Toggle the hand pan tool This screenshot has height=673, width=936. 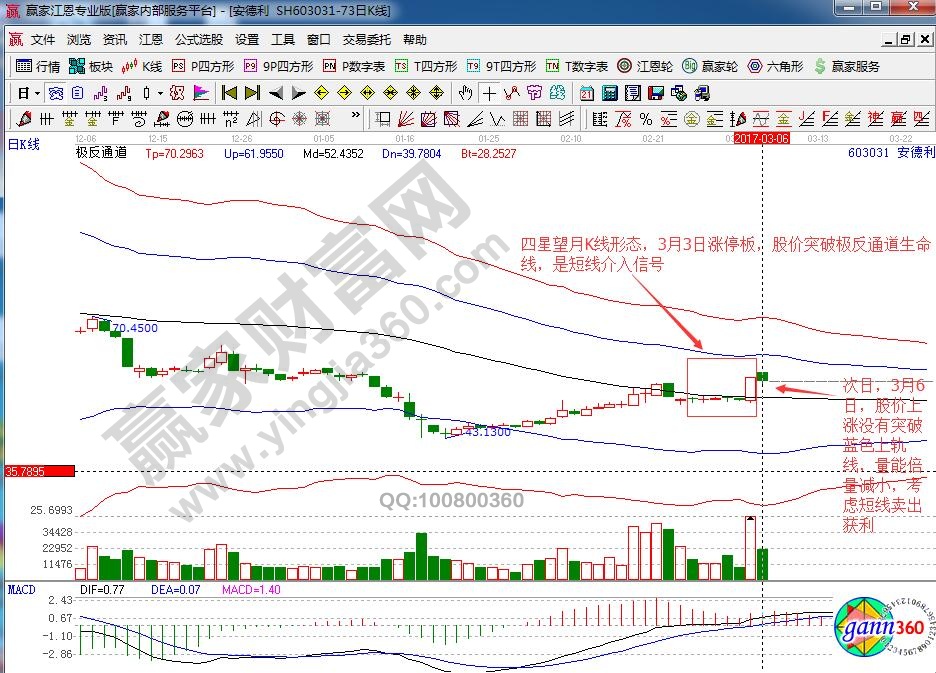pos(465,93)
